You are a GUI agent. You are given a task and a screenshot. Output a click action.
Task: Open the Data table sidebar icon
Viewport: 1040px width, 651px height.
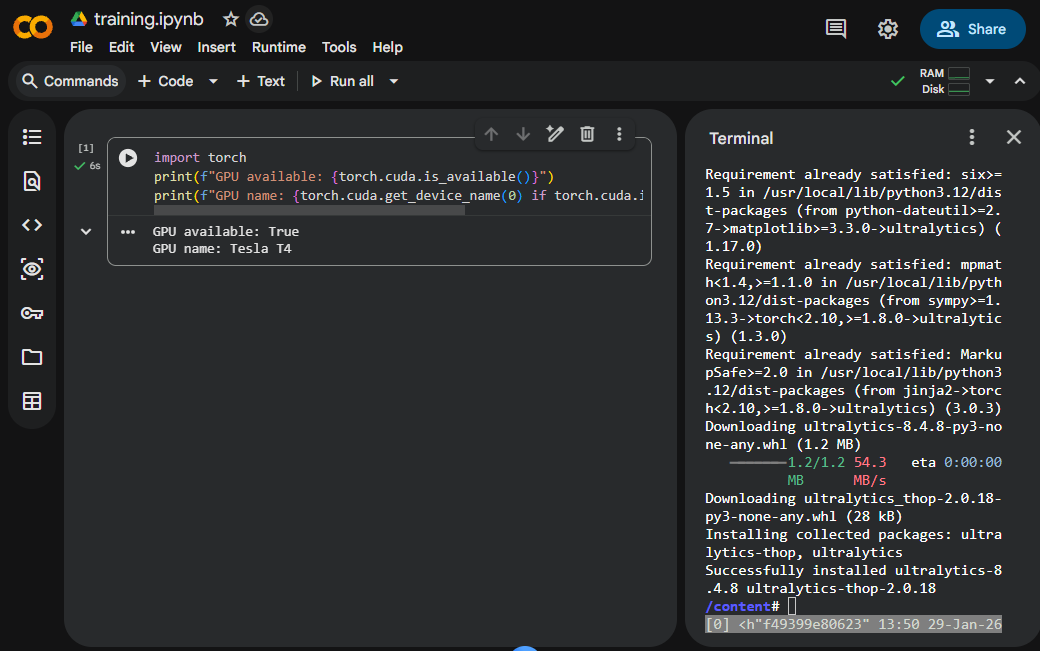32,401
